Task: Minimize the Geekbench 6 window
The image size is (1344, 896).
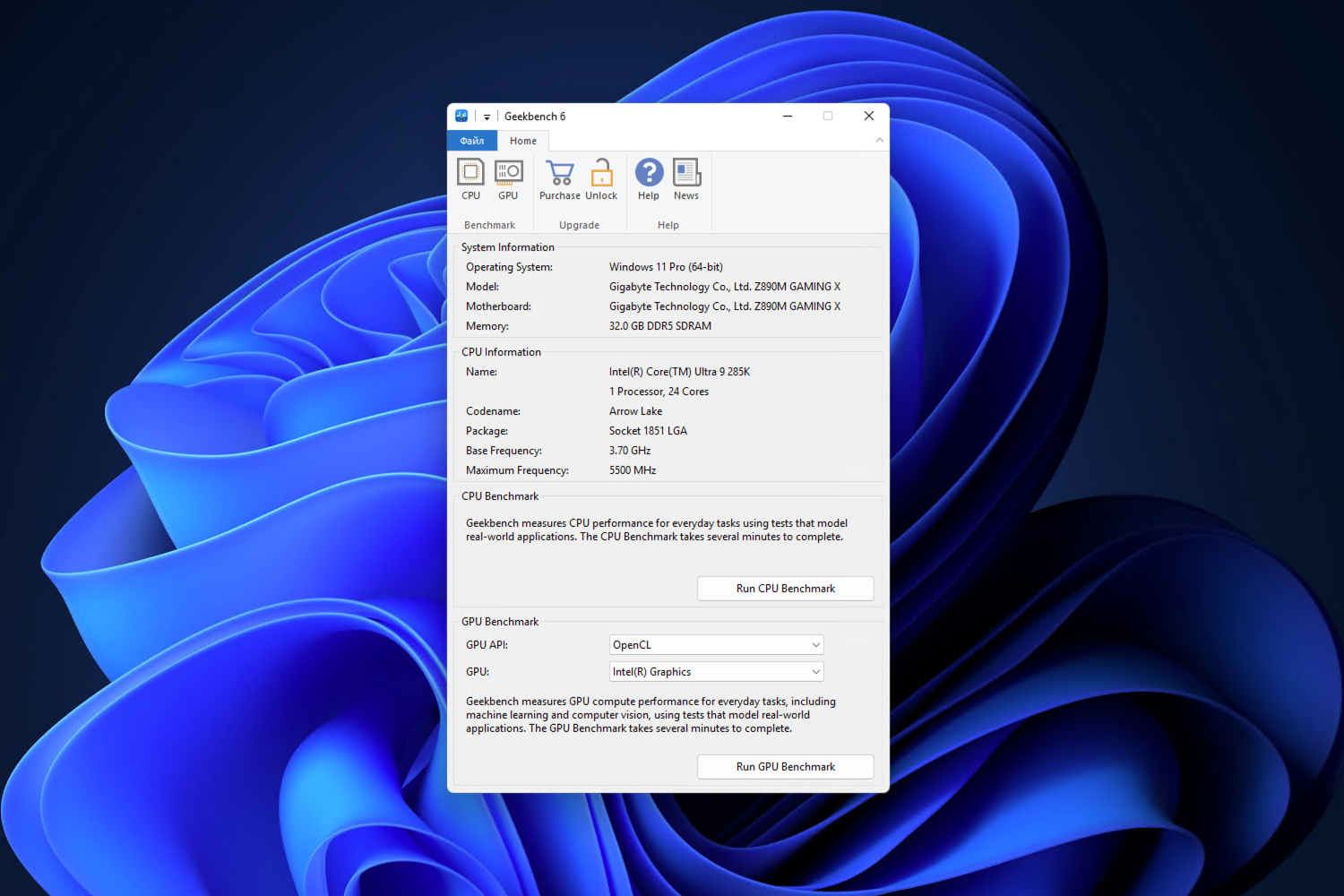Action: coord(788,116)
